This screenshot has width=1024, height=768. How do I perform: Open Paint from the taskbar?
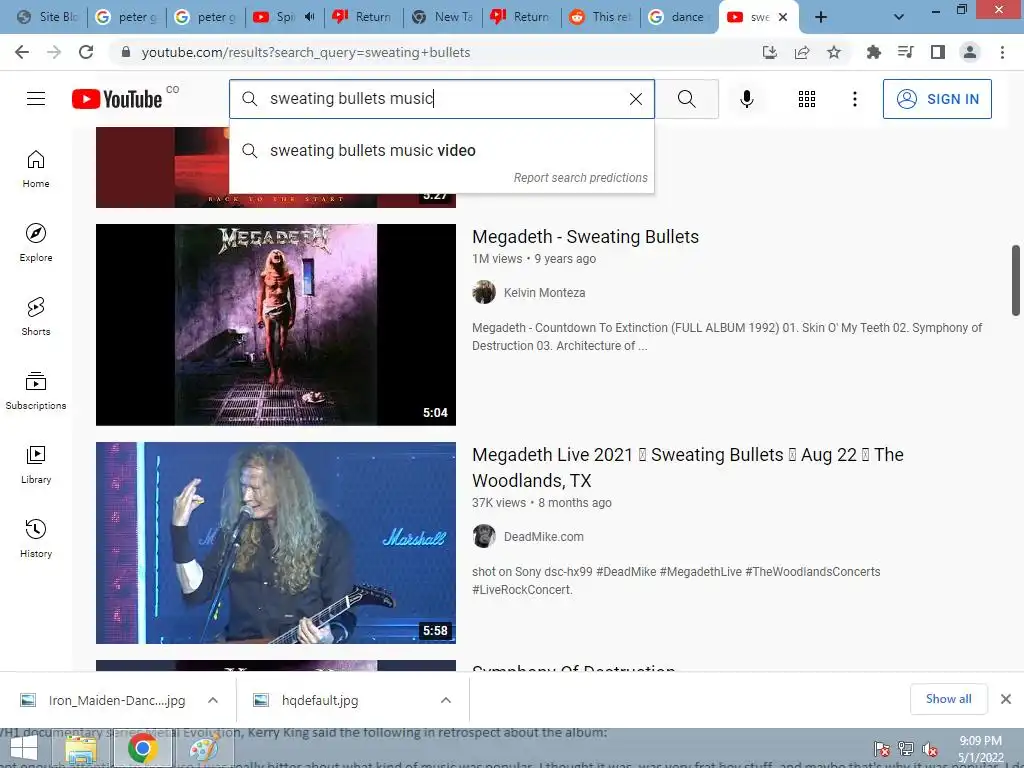click(x=203, y=749)
